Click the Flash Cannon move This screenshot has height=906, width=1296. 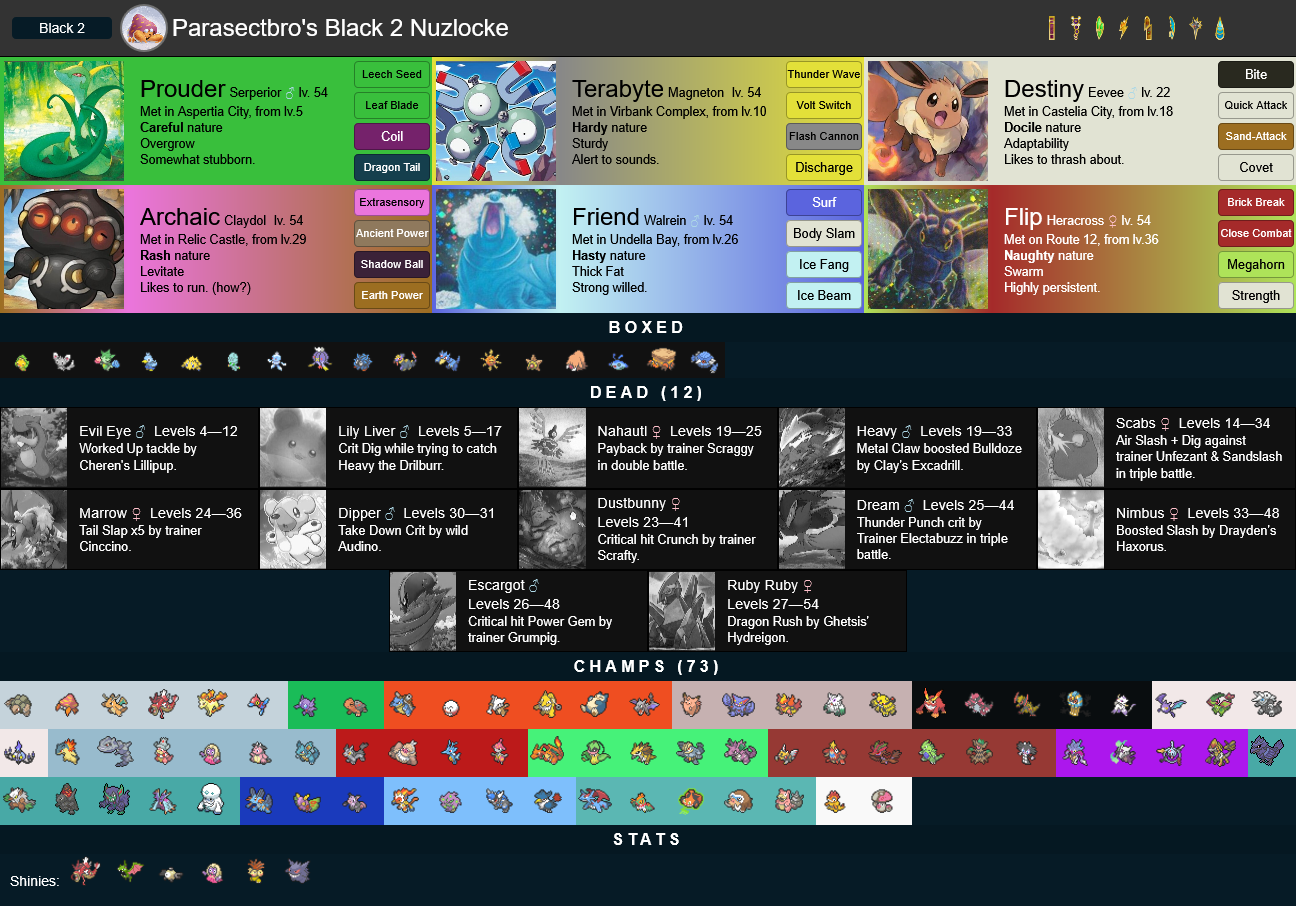click(x=824, y=136)
